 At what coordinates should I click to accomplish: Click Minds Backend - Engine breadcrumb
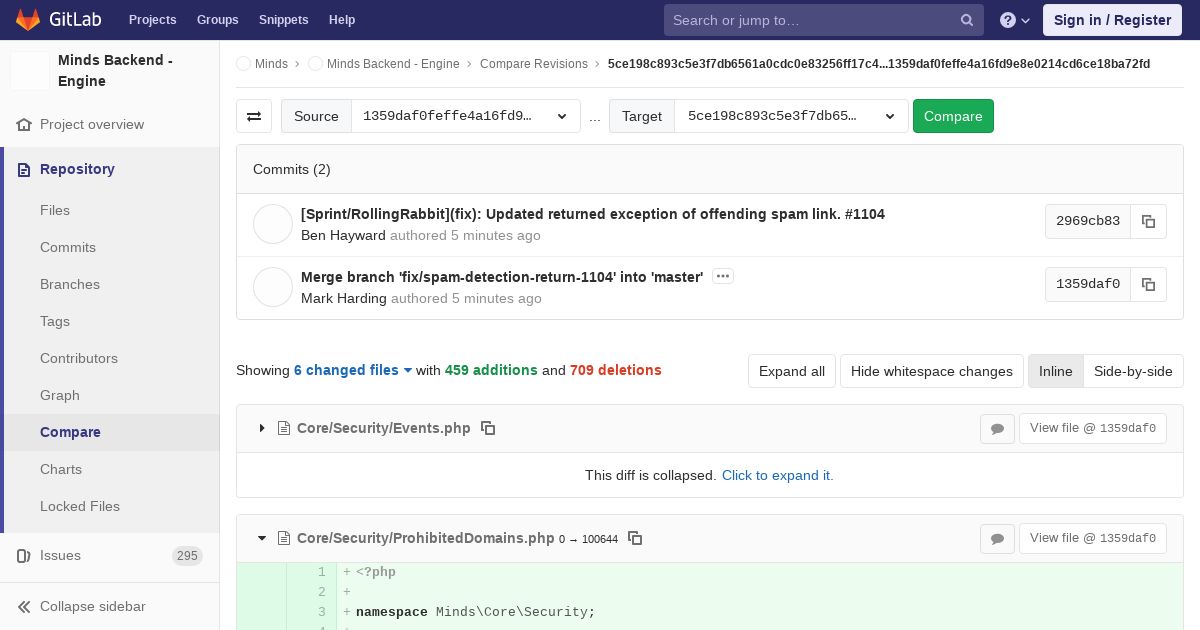pyautogui.click(x=393, y=64)
